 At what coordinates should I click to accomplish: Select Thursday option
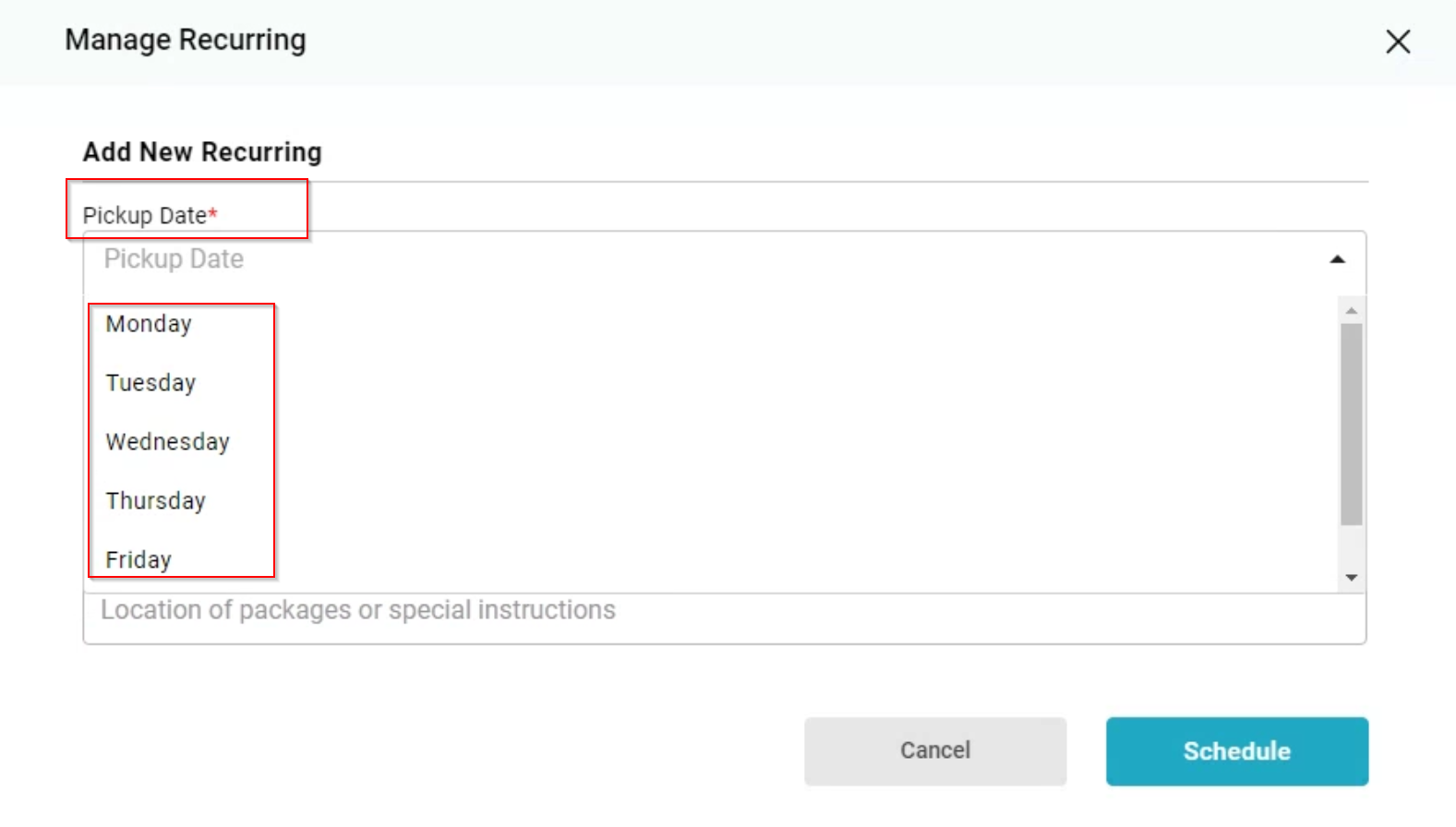tap(155, 501)
